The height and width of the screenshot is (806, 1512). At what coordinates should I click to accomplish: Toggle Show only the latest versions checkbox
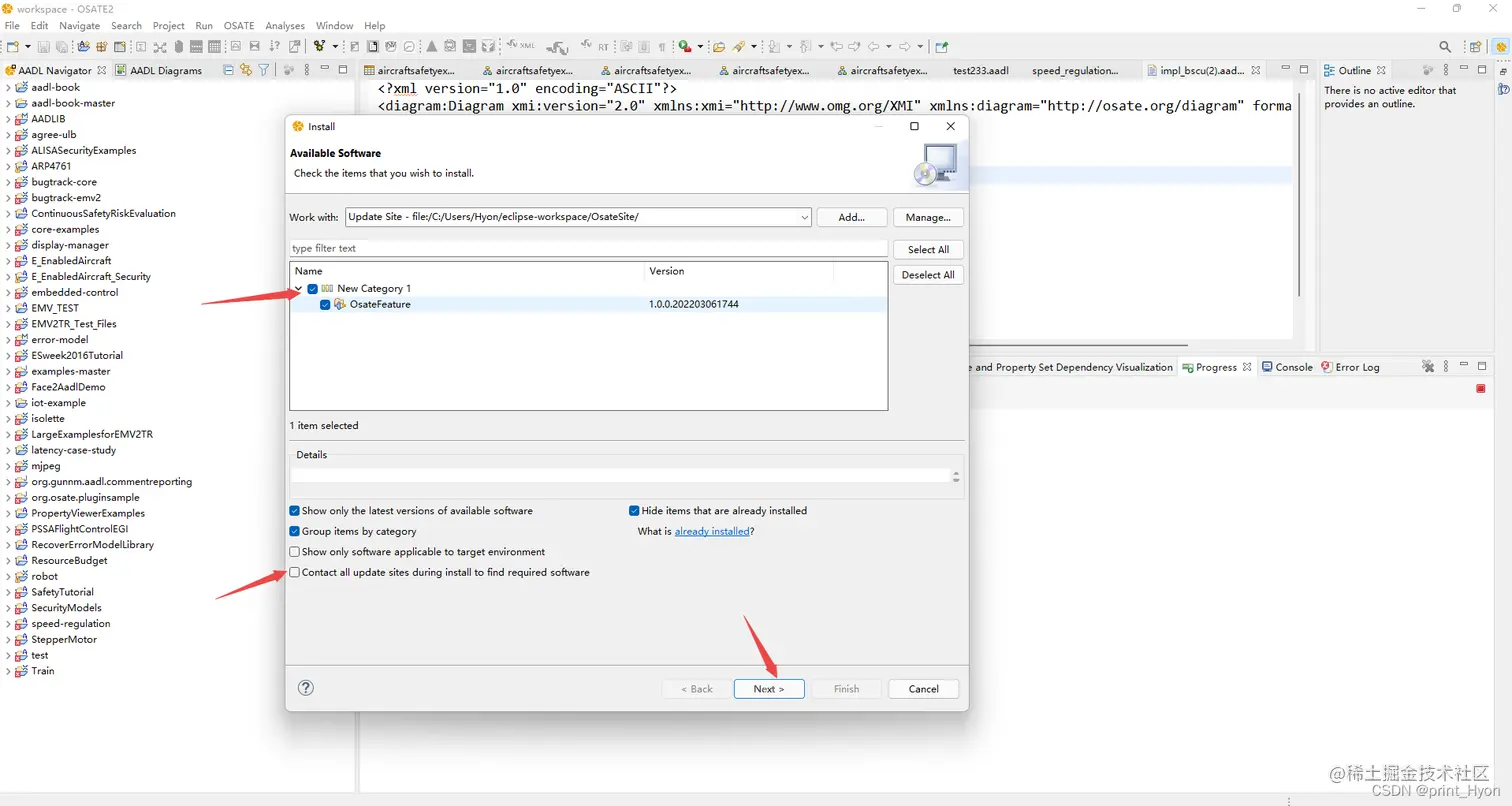tap(295, 510)
